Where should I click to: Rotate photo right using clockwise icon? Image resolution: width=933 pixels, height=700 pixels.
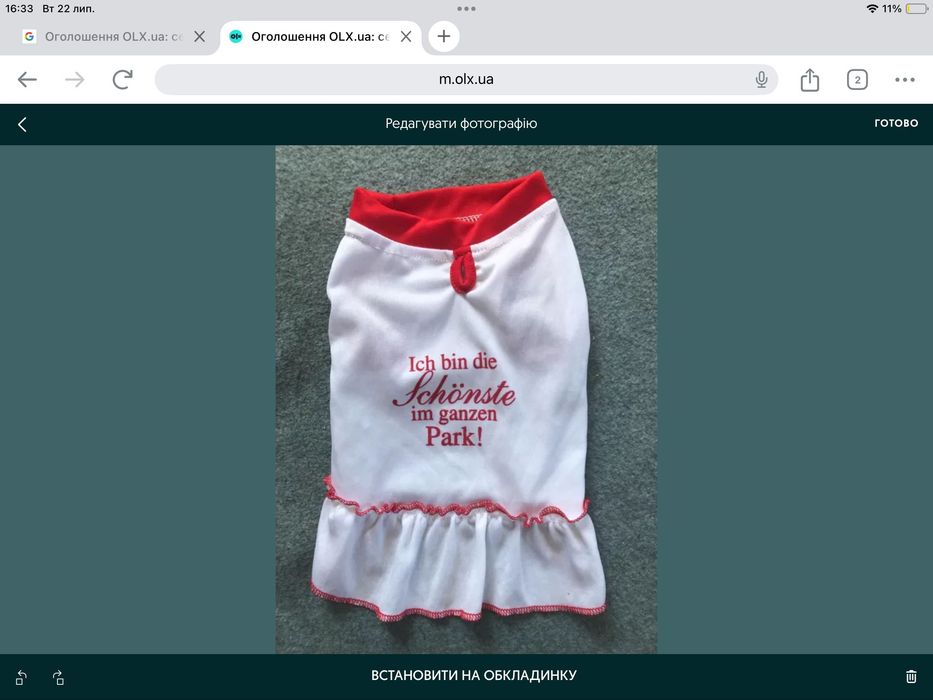point(58,677)
